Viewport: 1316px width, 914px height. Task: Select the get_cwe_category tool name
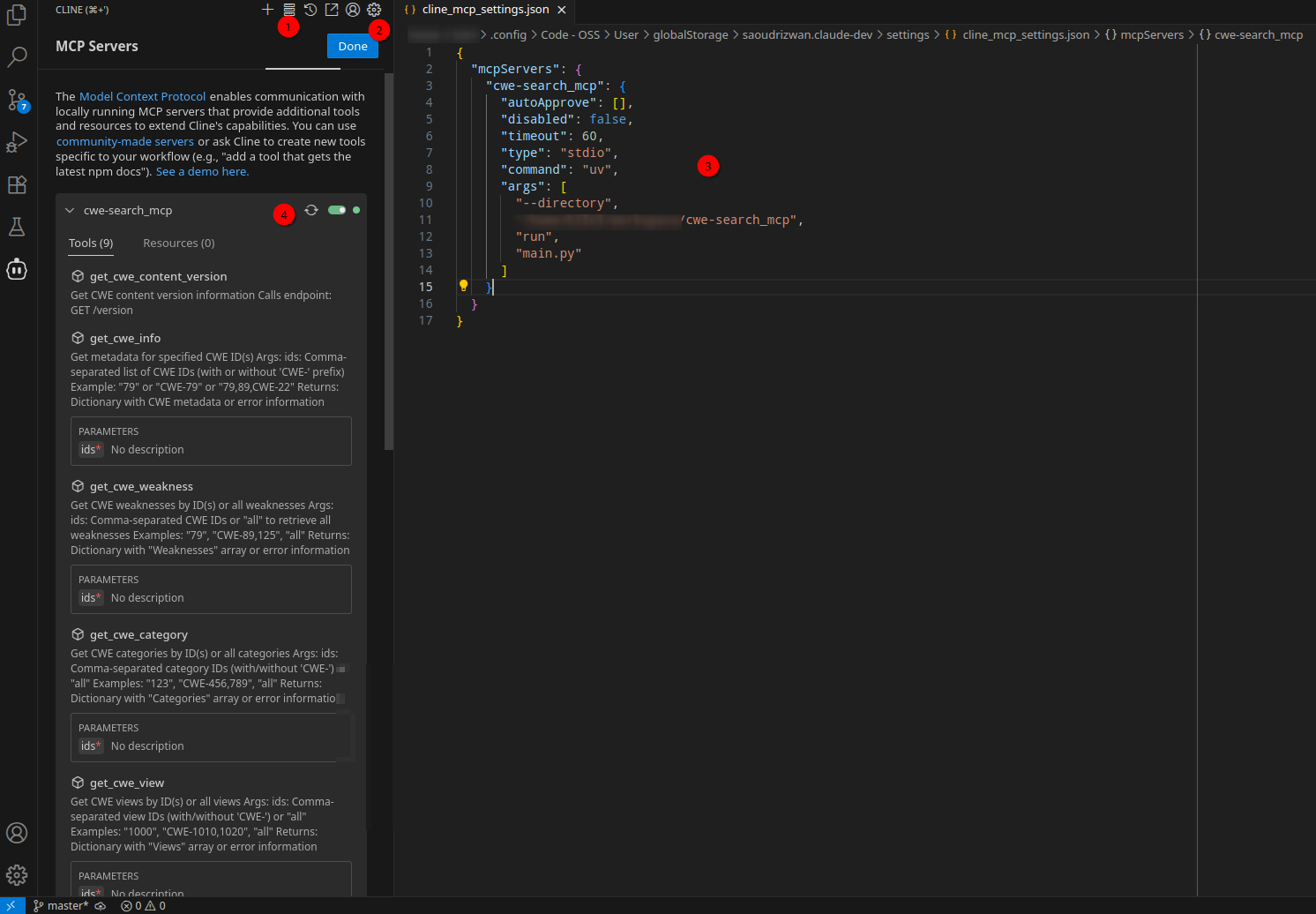(138, 635)
